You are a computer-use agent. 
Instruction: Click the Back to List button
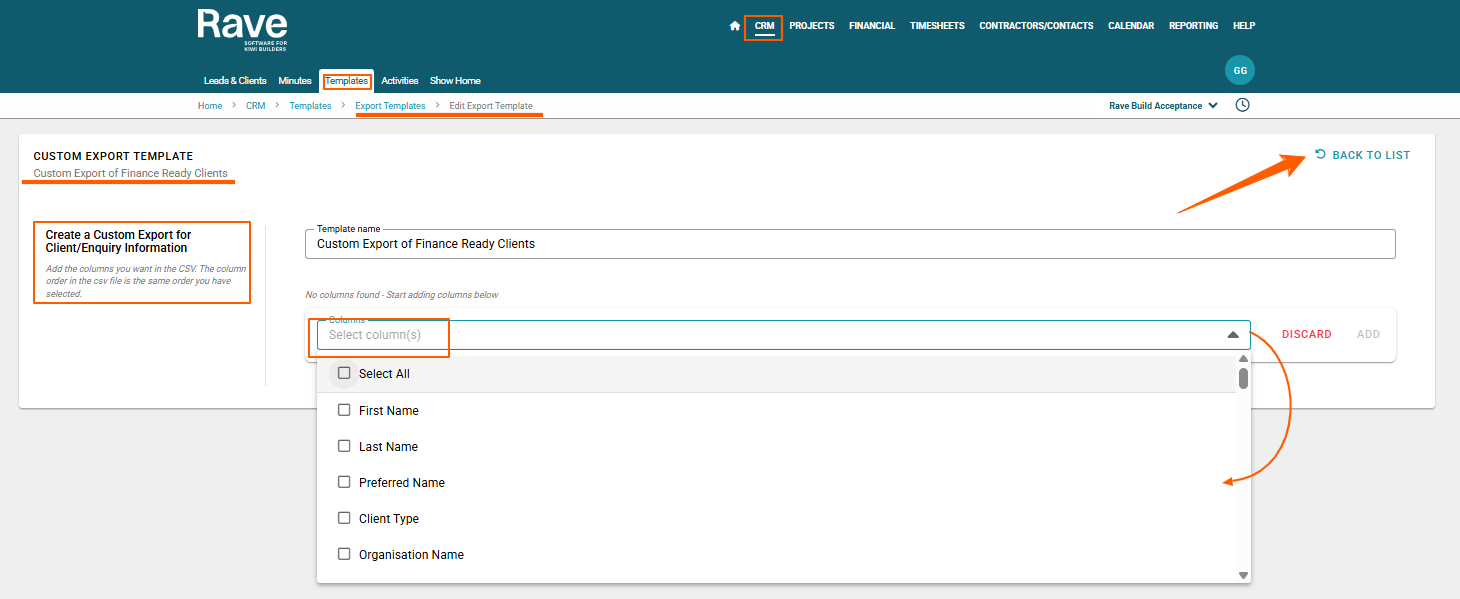[x=1362, y=155]
